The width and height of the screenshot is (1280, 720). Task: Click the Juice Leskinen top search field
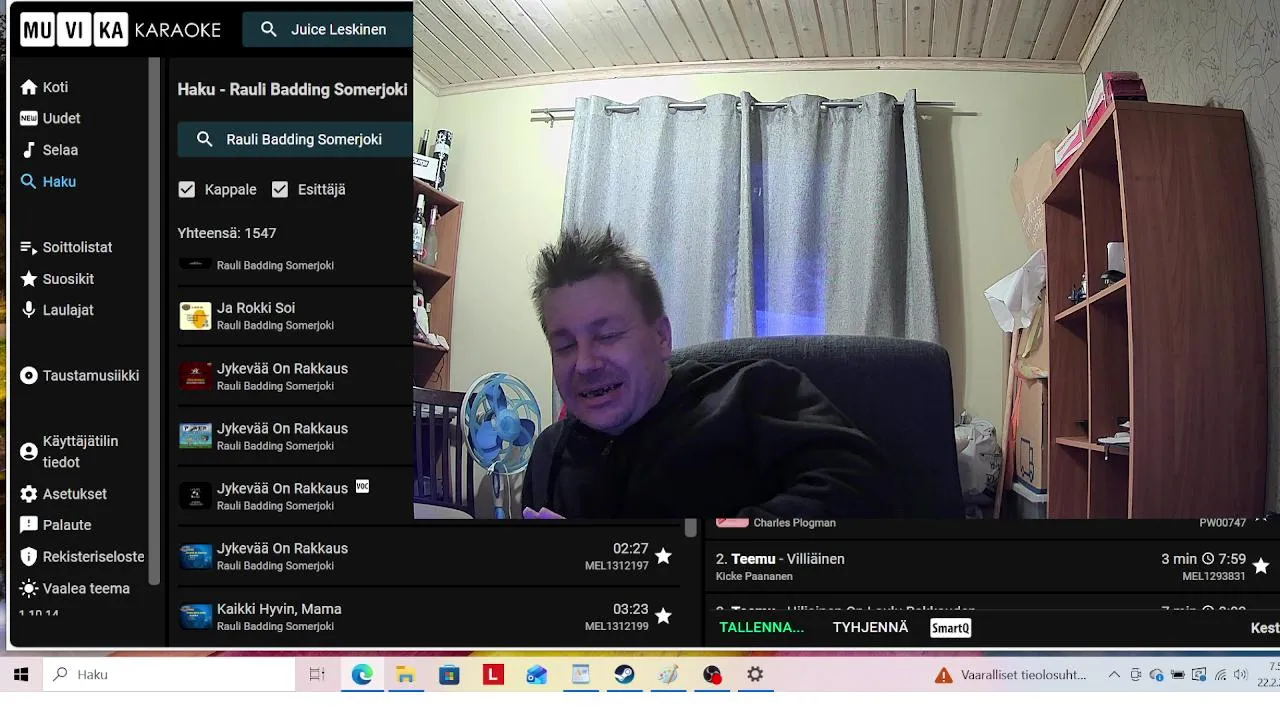tap(328, 30)
